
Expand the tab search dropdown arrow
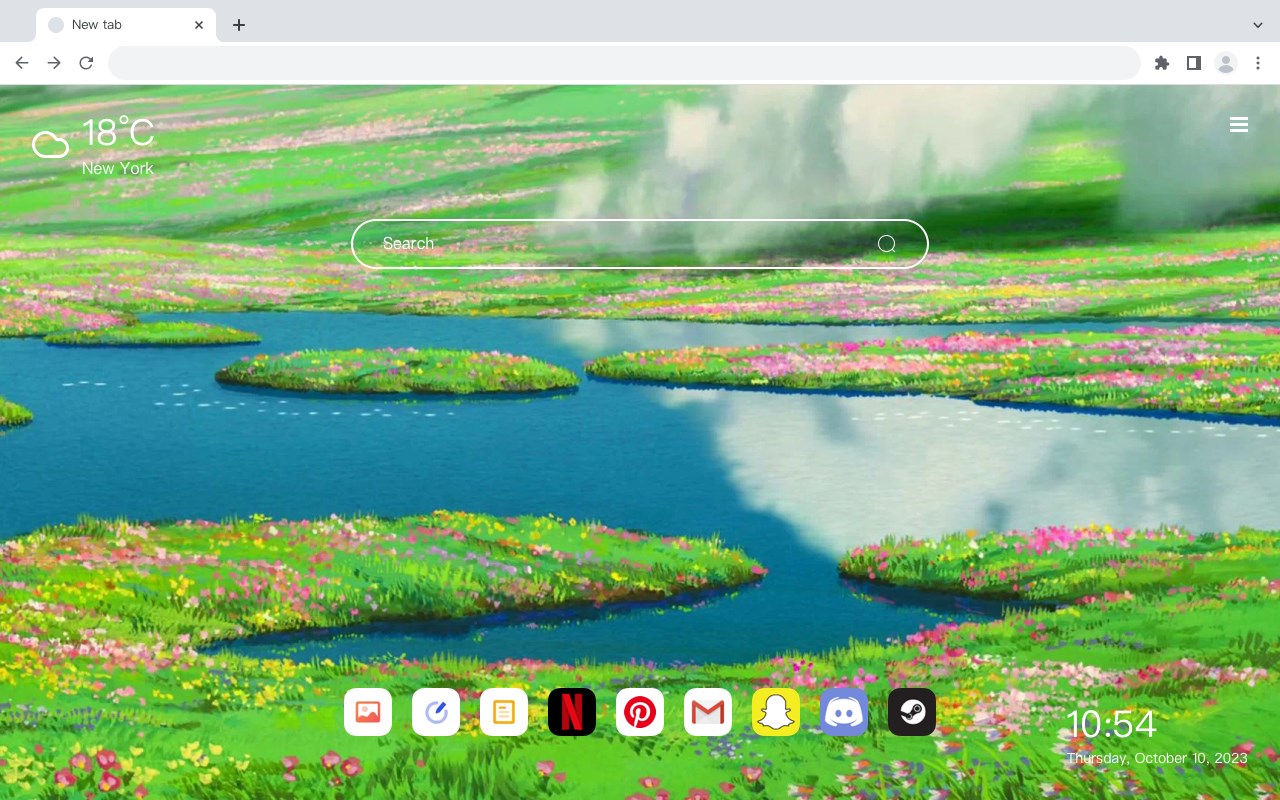tap(1258, 25)
